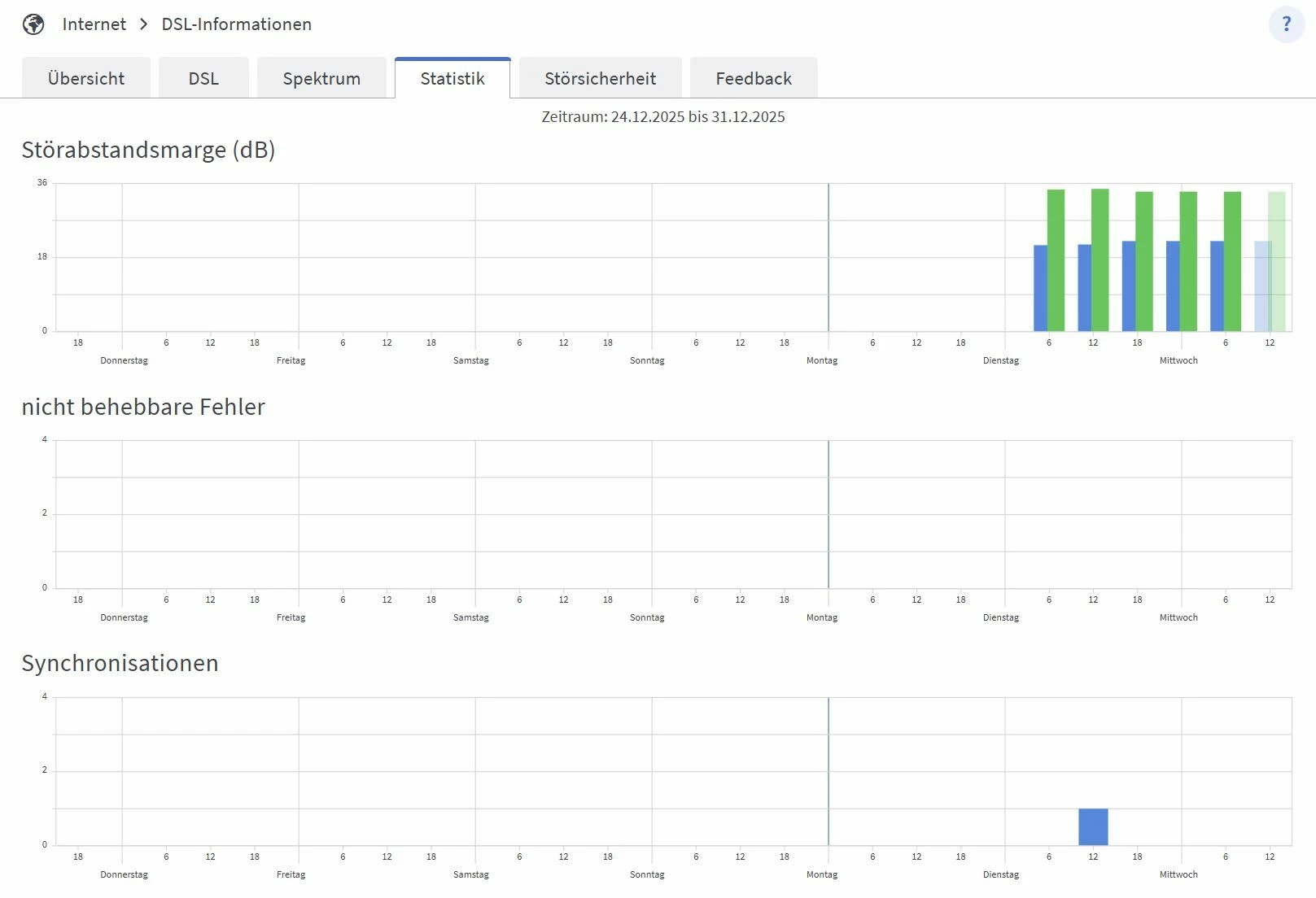The height and width of the screenshot is (898, 1316).
Task: Click the globe icon beside Internet breadcrumb
Action: tap(33, 24)
